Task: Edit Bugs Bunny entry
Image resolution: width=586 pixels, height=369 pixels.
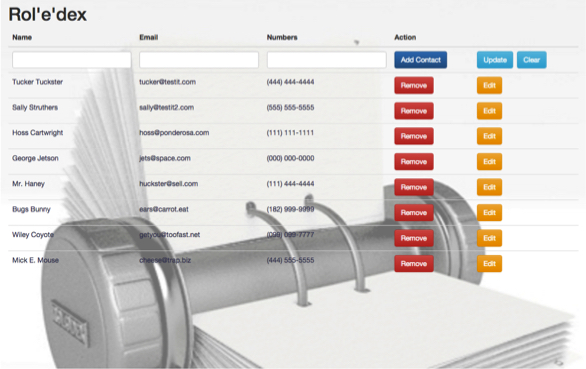Action: [489, 212]
